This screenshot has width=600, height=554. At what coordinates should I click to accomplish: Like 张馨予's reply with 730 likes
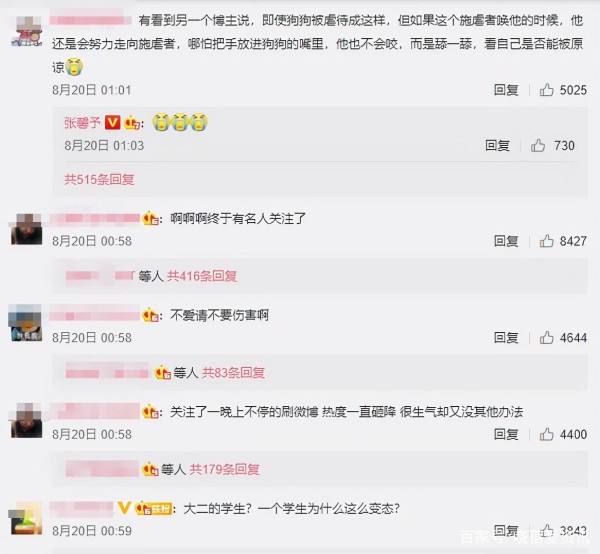538,145
